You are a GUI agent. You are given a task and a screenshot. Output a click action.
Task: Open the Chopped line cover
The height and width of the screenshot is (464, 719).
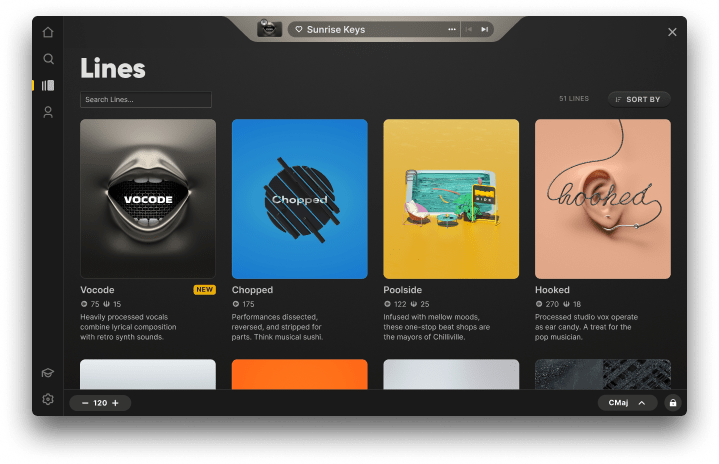tap(299, 199)
